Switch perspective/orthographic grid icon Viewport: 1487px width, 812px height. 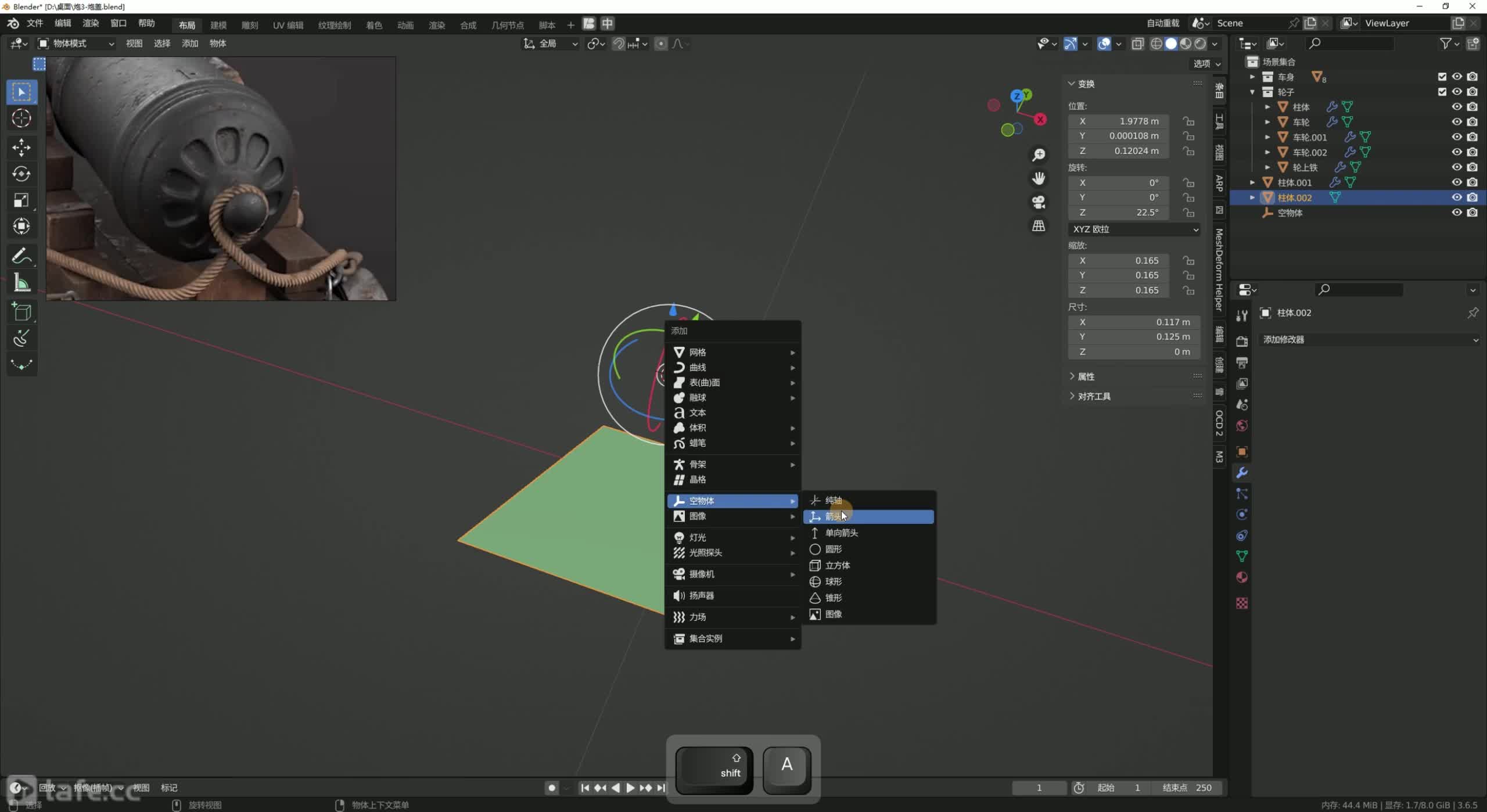(1039, 225)
